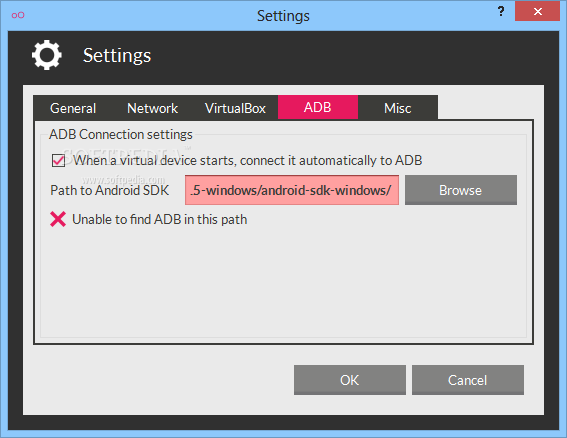Screen dimensions: 567x438
Task: Click the question mark help icon
Action: [501, 11]
